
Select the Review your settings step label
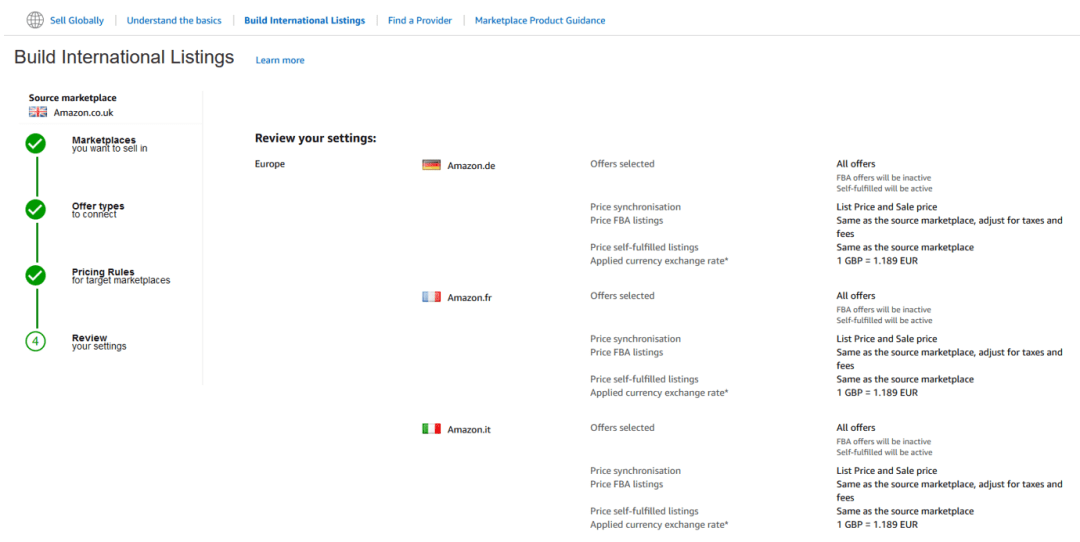click(x=90, y=338)
